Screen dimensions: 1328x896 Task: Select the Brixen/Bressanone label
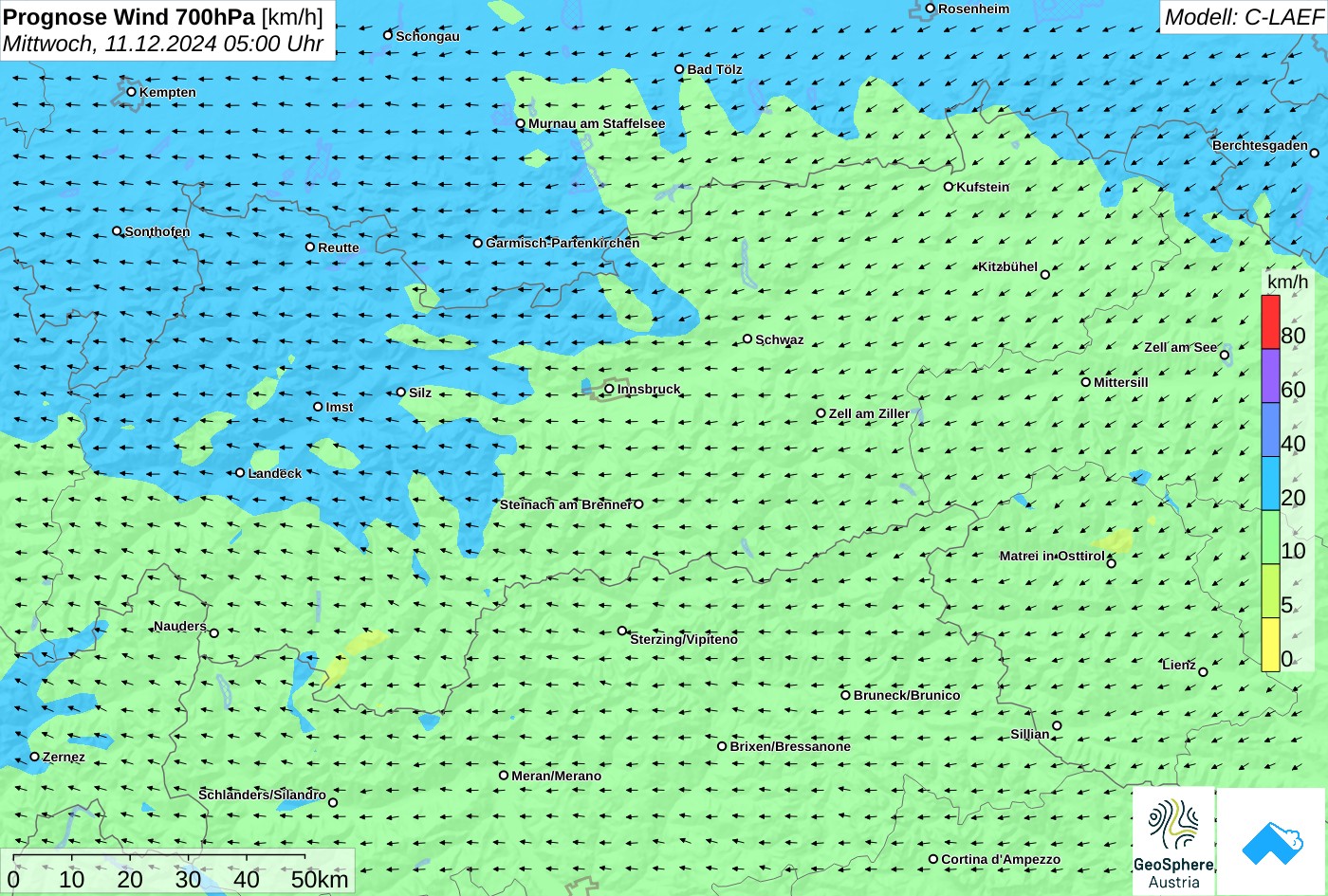click(790, 746)
